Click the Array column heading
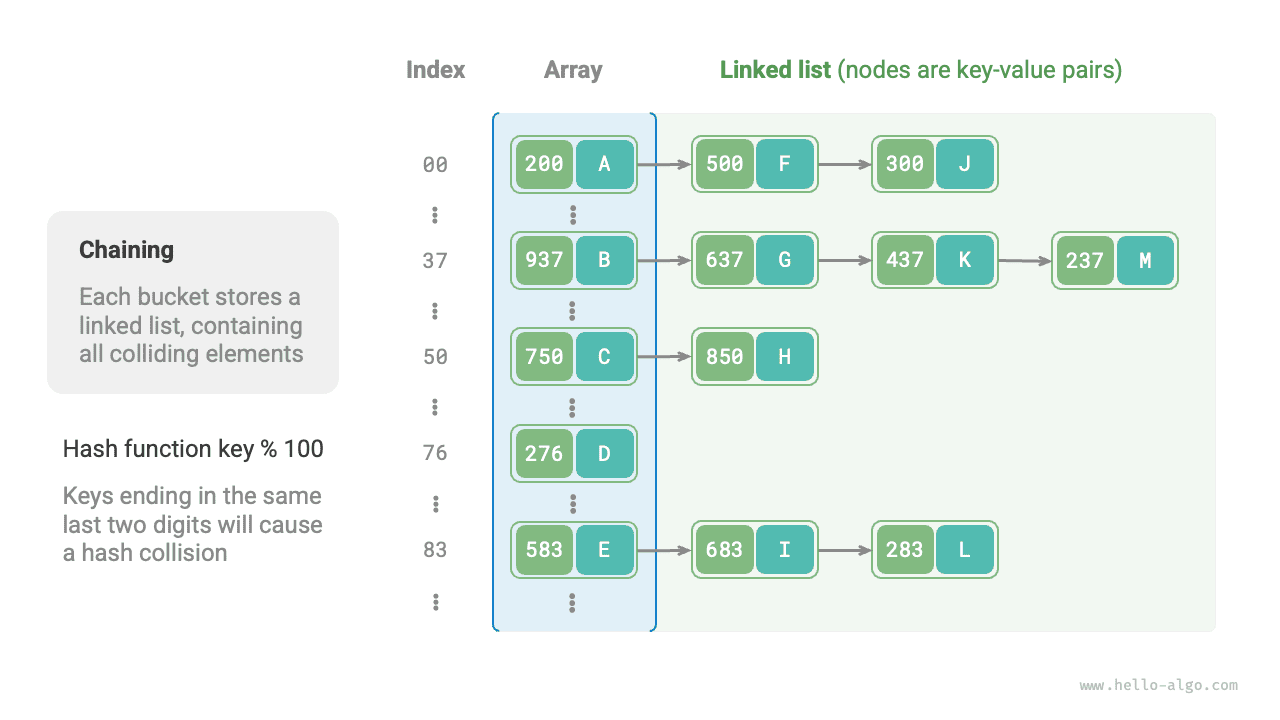1280x720 pixels. (573, 70)
